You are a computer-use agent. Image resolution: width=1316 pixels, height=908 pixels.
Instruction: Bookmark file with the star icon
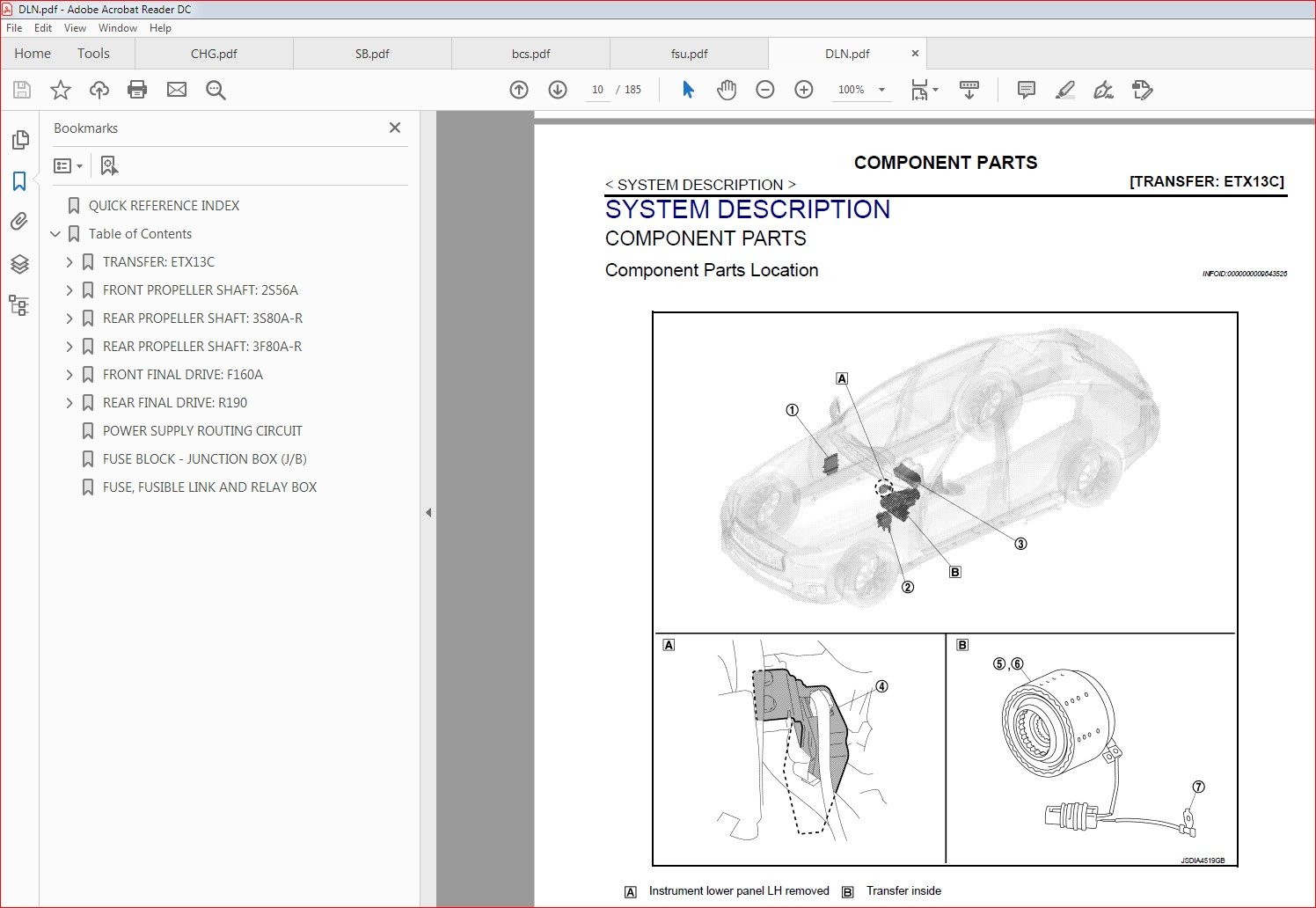pos(61,90)
